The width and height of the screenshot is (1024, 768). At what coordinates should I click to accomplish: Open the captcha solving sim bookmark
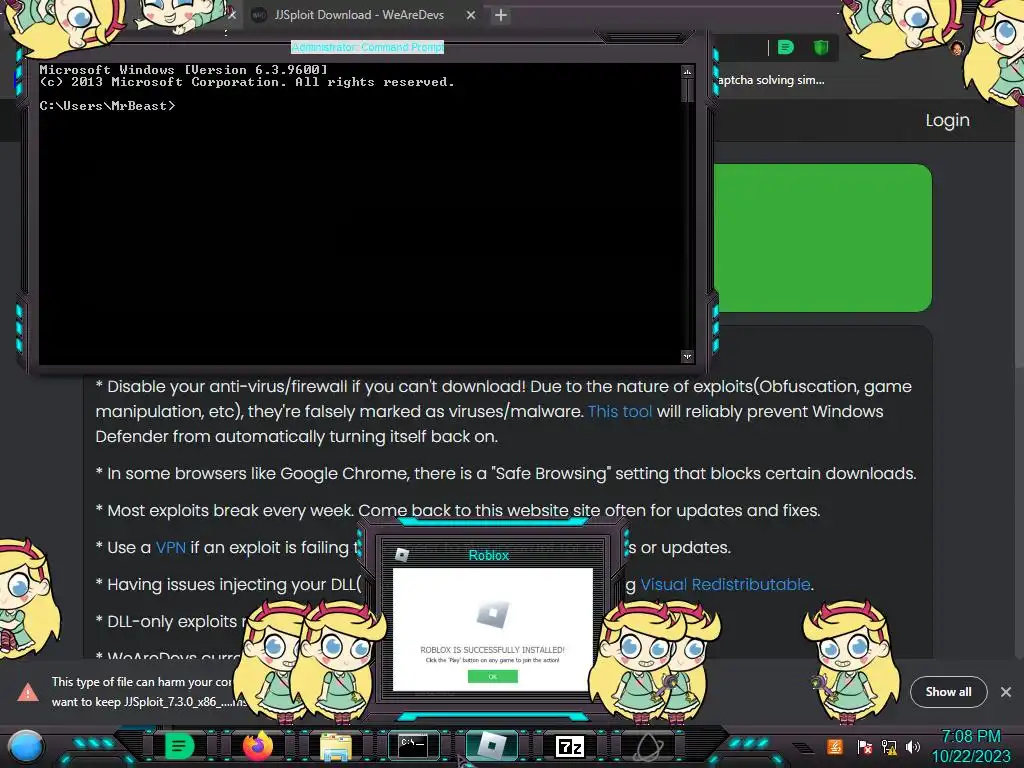[771, 80]
